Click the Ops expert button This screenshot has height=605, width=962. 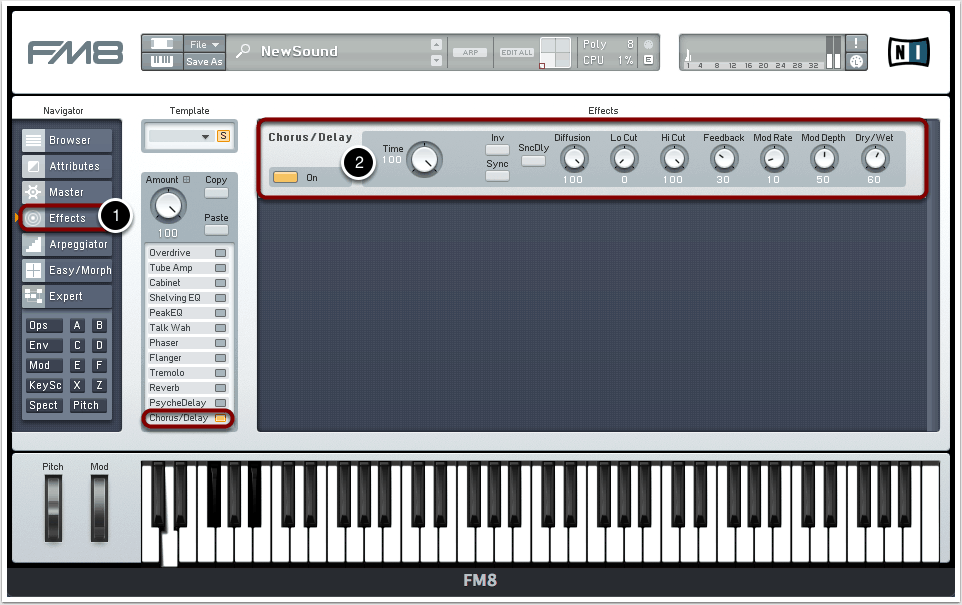click(x=44, y=325)
